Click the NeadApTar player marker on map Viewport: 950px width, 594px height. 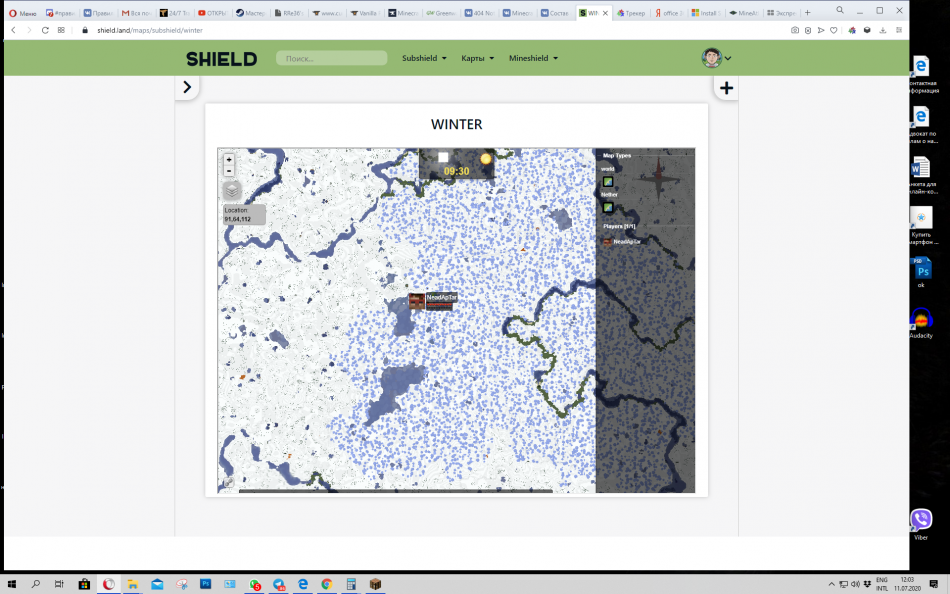(x=416, y=300)
